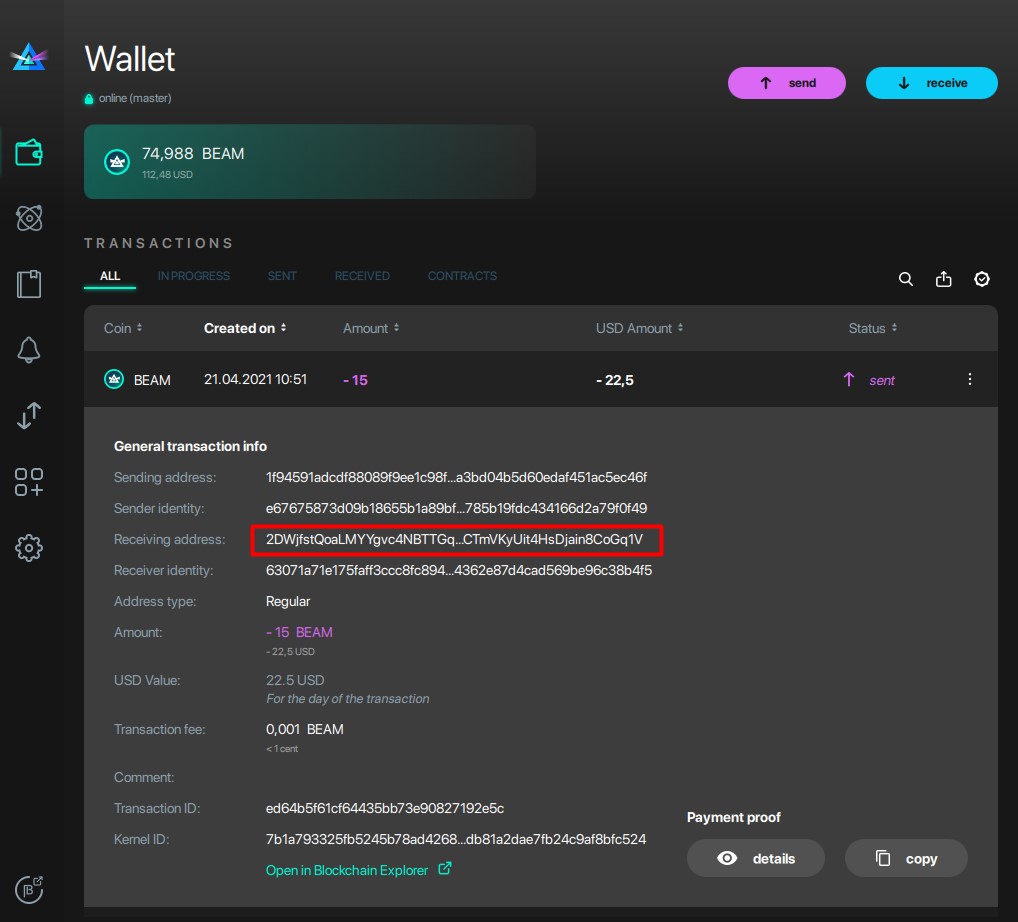This screenshot has width=1018, height=922.
Task: Open the Wallet section in the sidebar
Action: click(x=30, y=152)
